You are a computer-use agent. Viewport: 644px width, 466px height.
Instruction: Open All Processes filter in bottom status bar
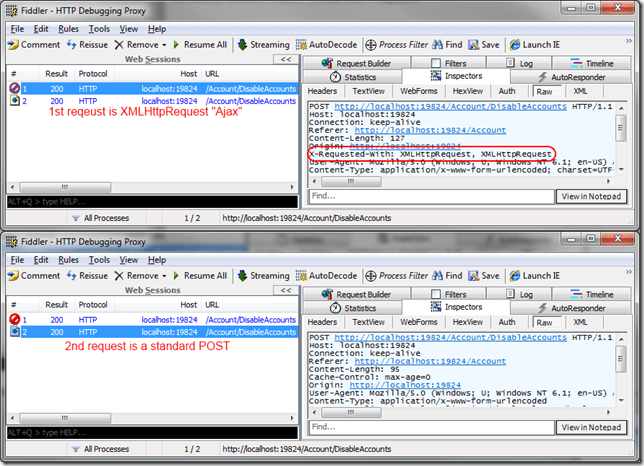click(x=100, y=449)
